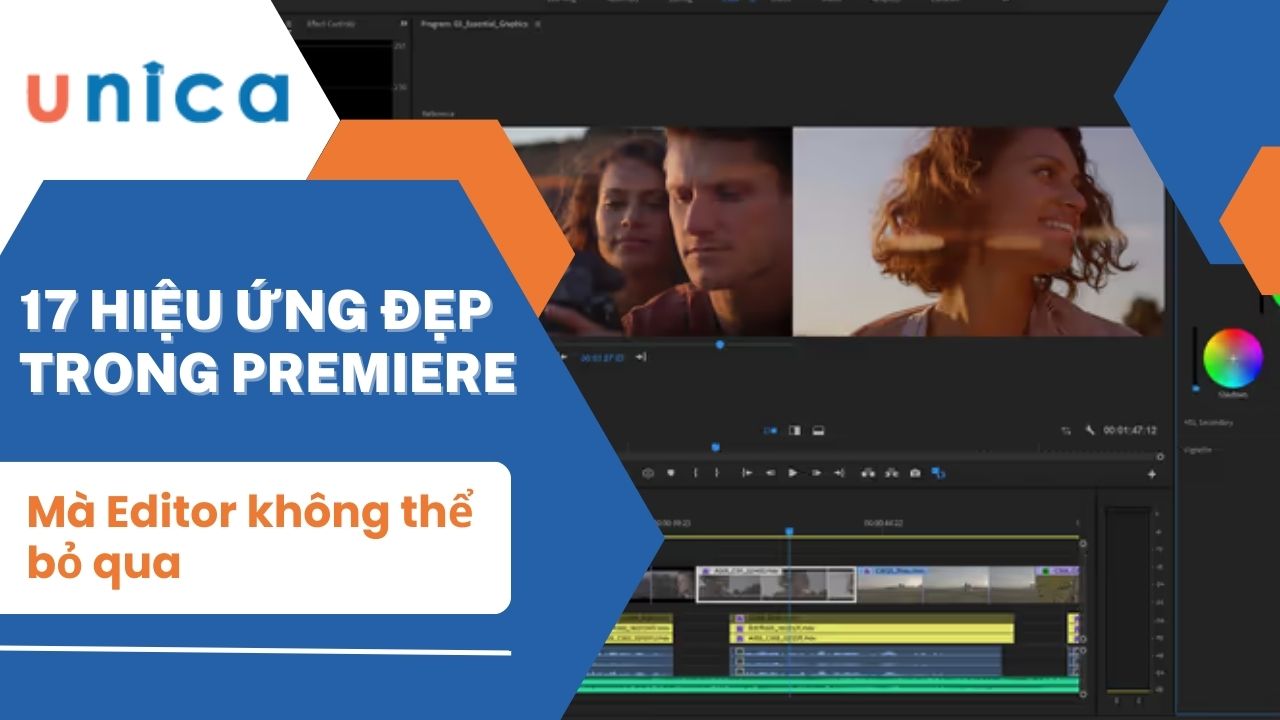
Task: Play the program monitor video
Action: click(x=793, y=473)
